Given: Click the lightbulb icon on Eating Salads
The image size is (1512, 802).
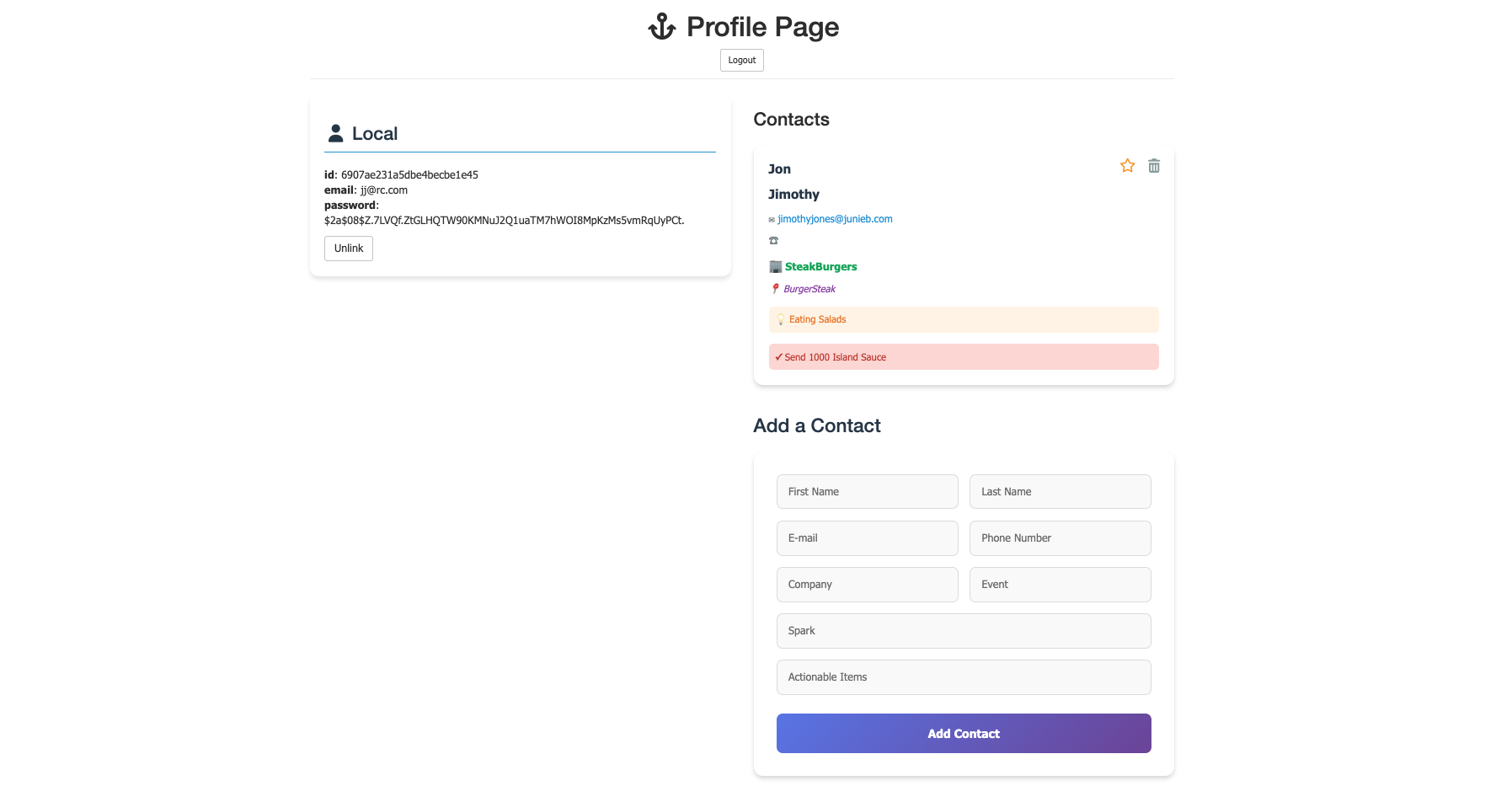Looking at the screenshot, I should 780,319.
